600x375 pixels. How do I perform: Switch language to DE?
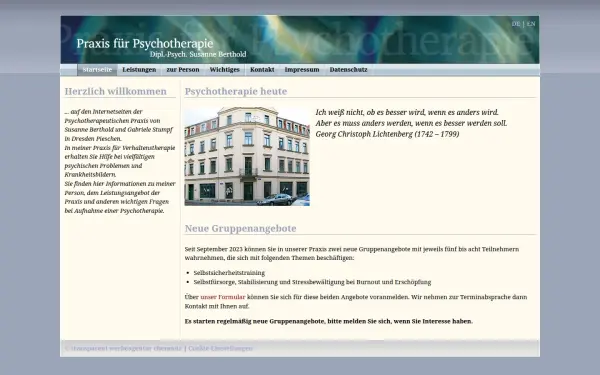pos(516,24)
